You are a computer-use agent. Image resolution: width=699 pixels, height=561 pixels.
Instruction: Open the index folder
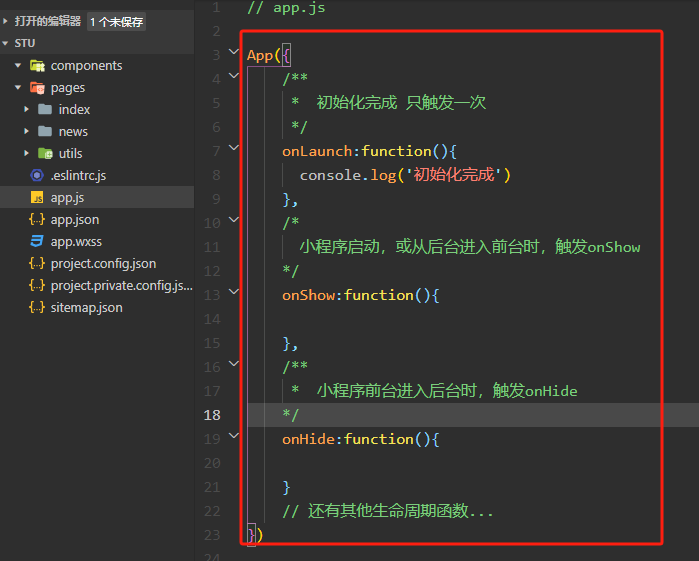click(x=74, y=109)
